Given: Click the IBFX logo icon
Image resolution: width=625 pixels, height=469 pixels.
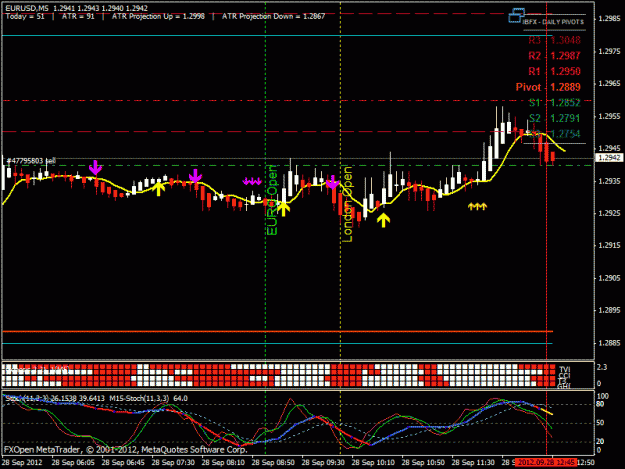Looking at the screenshot, I should (517, 16).
